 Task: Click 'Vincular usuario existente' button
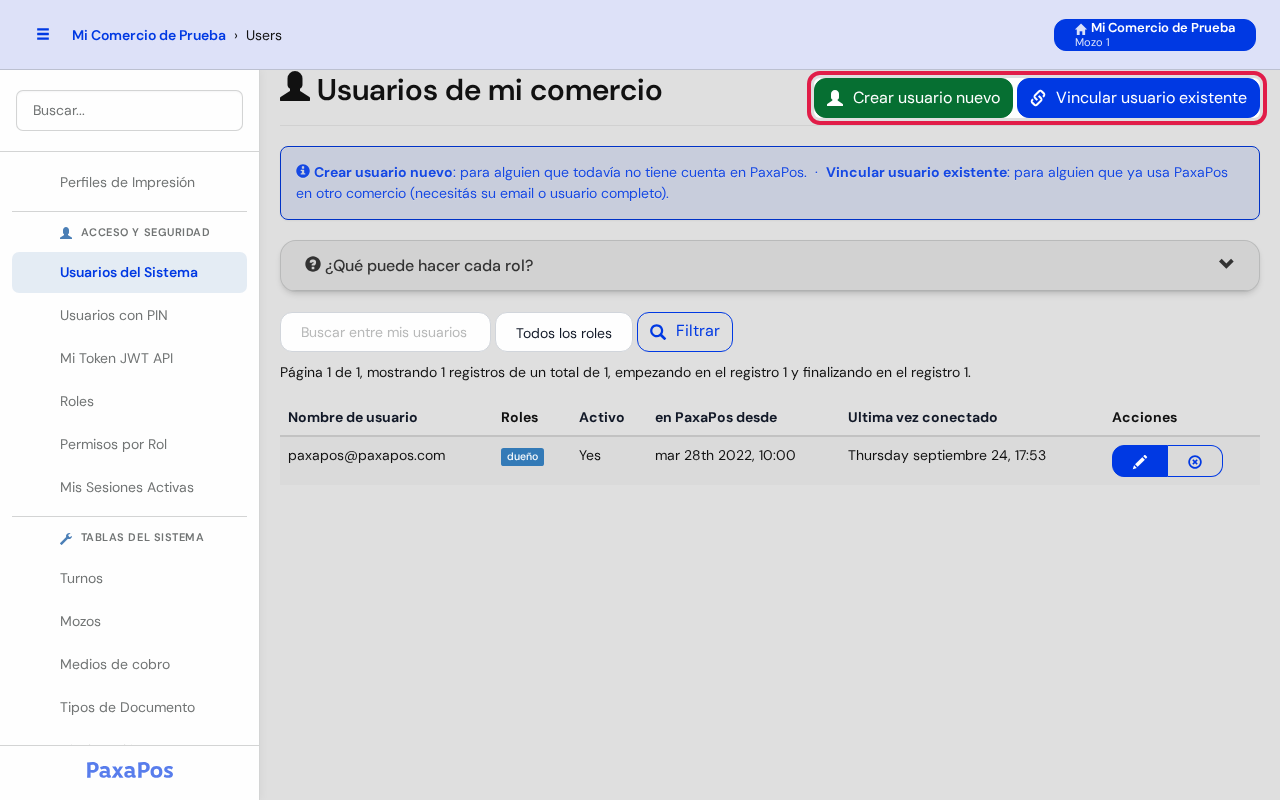point(1138,98)
